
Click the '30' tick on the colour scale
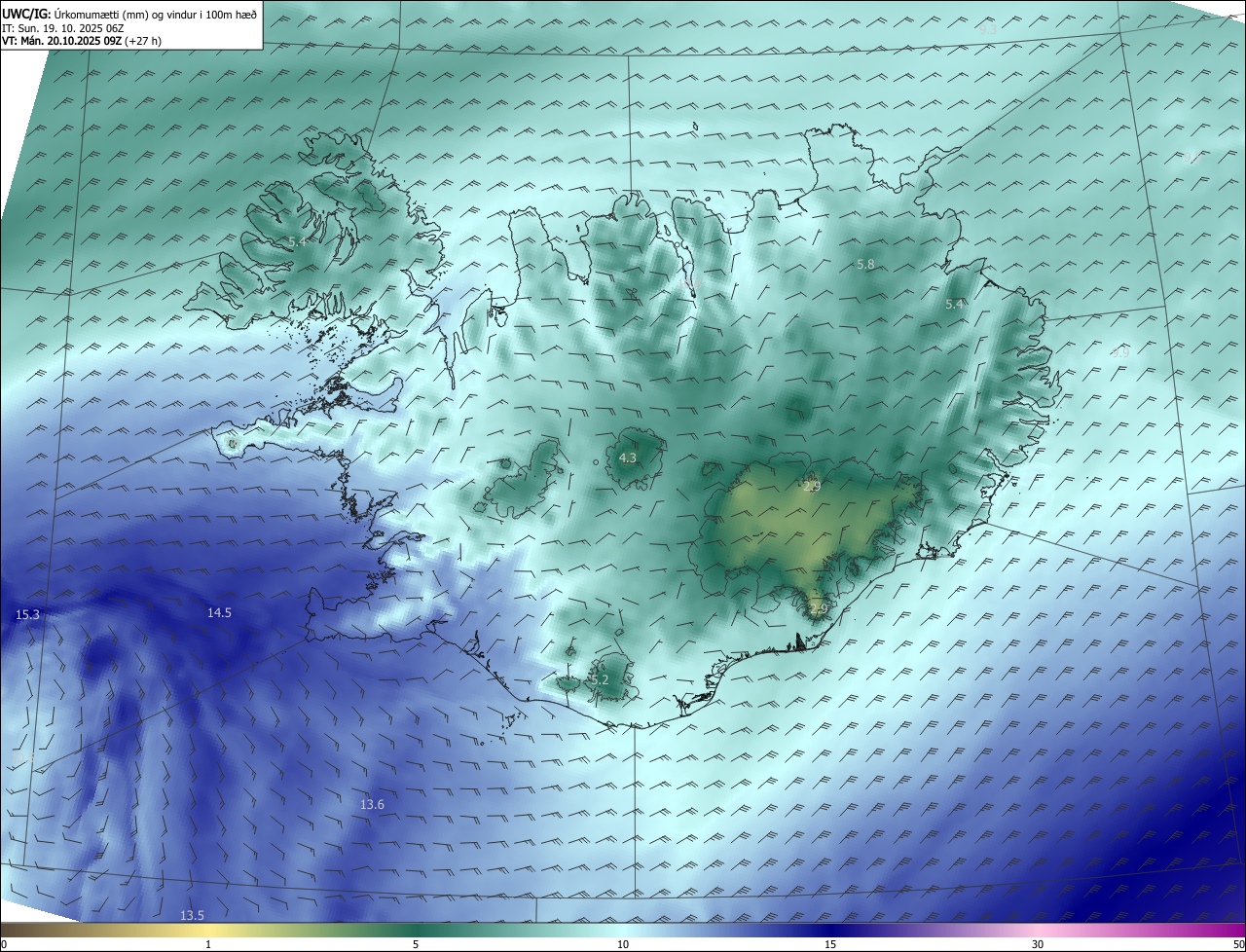pyautogui.click(x=1038, y=944)
